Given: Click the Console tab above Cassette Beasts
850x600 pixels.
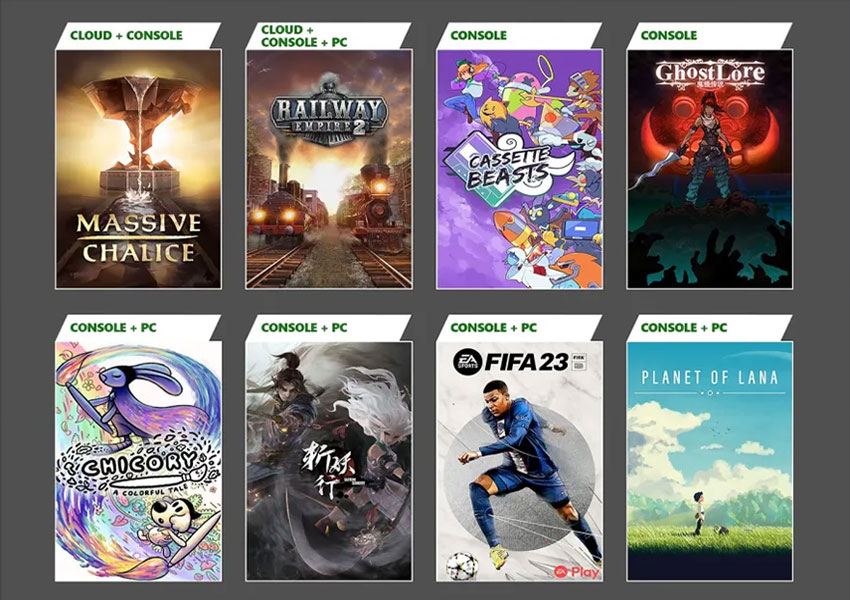Looking at the screenshot, I should [x=479, y=35].
